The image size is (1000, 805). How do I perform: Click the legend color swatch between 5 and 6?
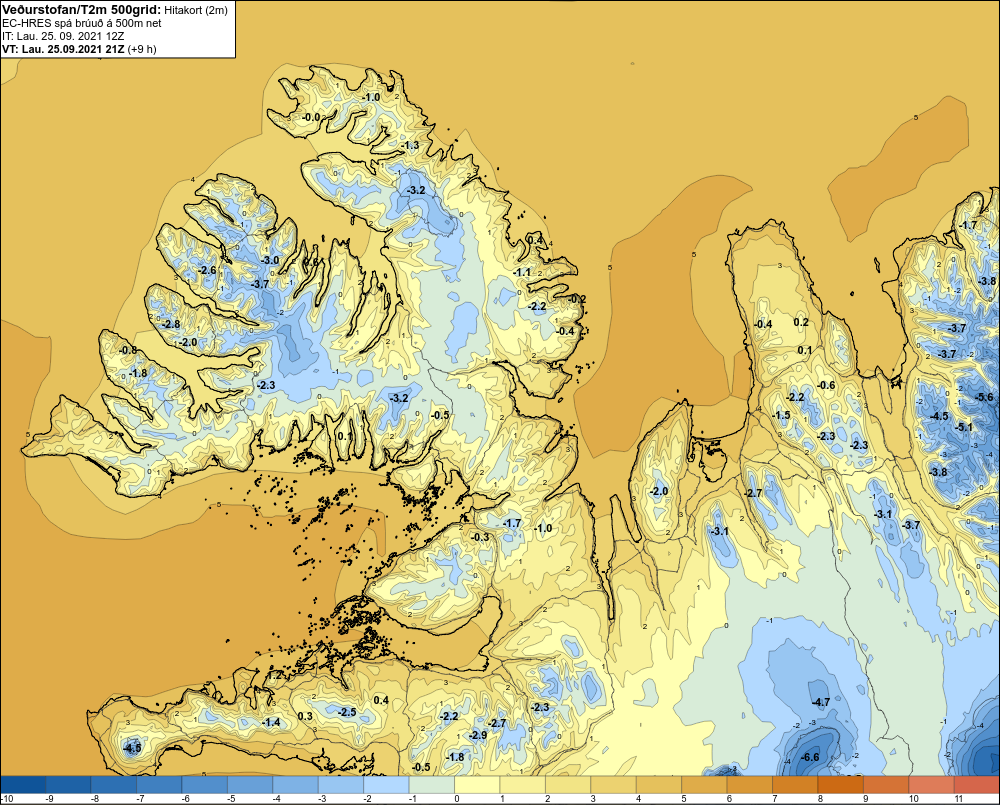click(x=705, y=785)
